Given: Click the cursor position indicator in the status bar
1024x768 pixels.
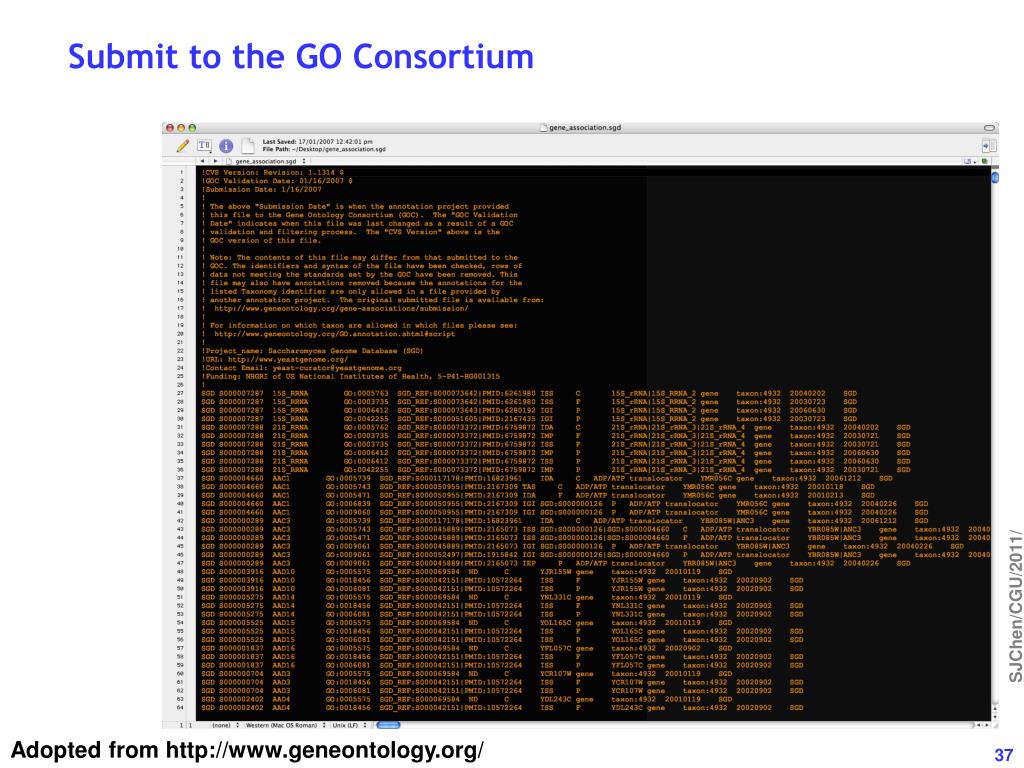Looking at the screenshot, I should point(186,725).
